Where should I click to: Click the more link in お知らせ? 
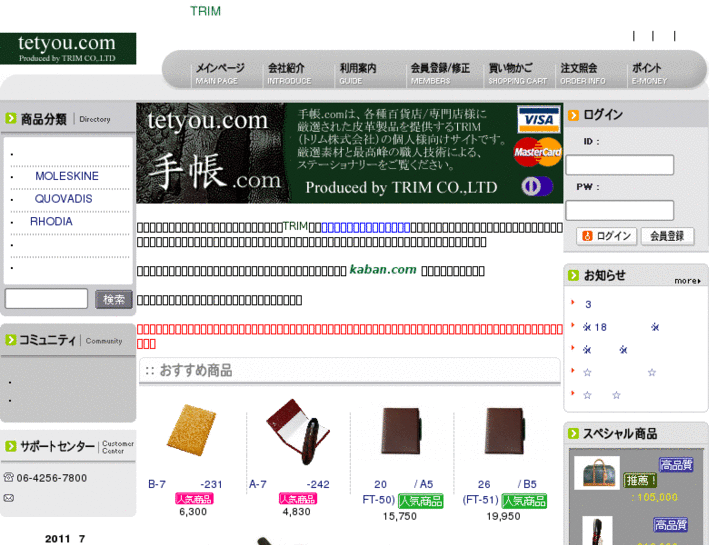687,281
